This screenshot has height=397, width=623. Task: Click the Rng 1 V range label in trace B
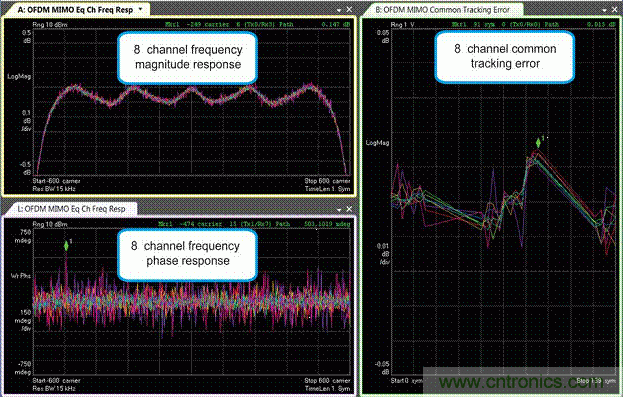pos(402,25)
